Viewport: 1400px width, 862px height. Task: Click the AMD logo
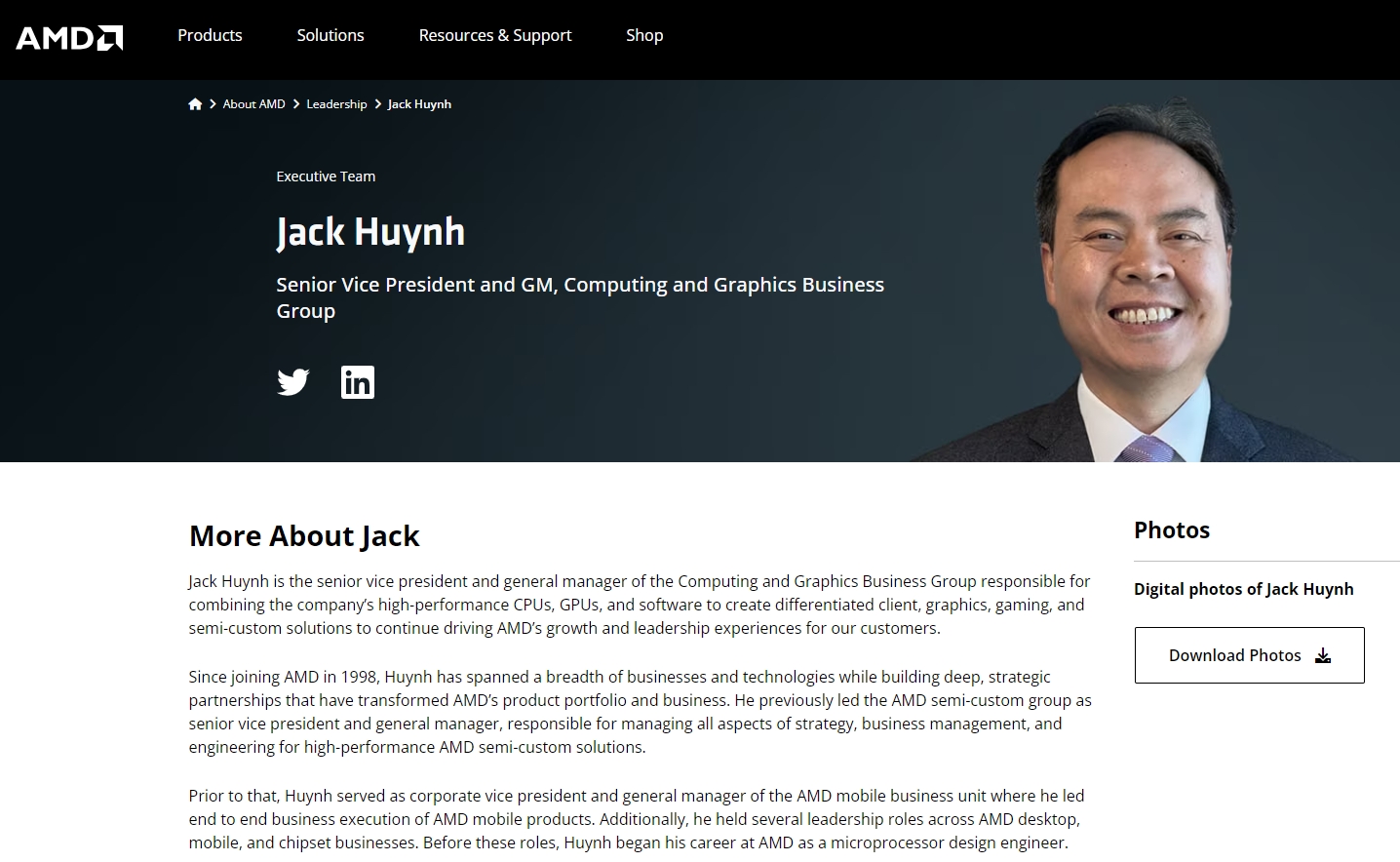(x=69, y=38)
